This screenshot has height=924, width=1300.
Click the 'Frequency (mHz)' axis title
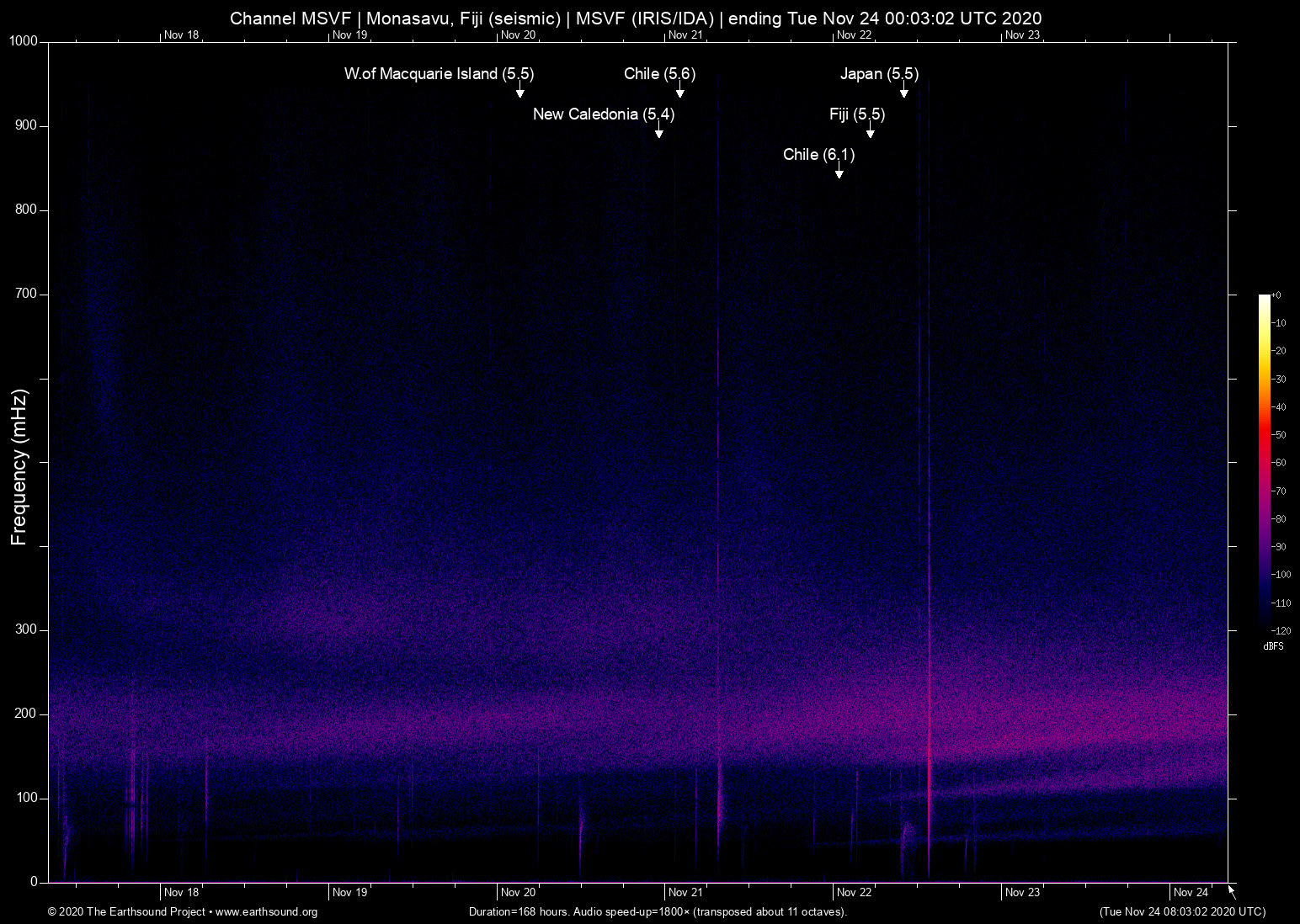click(x=19, y=467)
